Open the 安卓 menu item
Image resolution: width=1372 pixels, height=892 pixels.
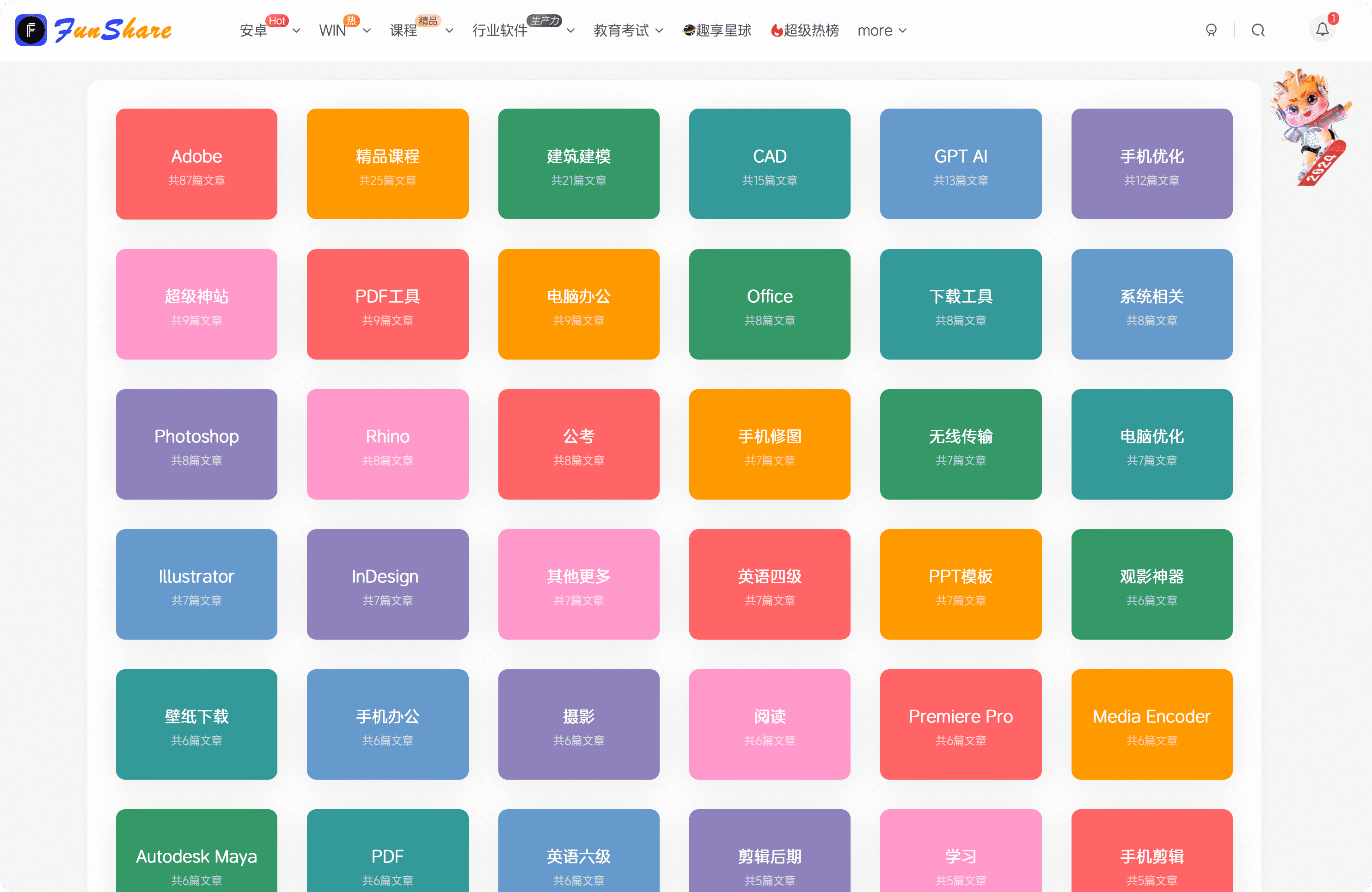pos(254,31)
